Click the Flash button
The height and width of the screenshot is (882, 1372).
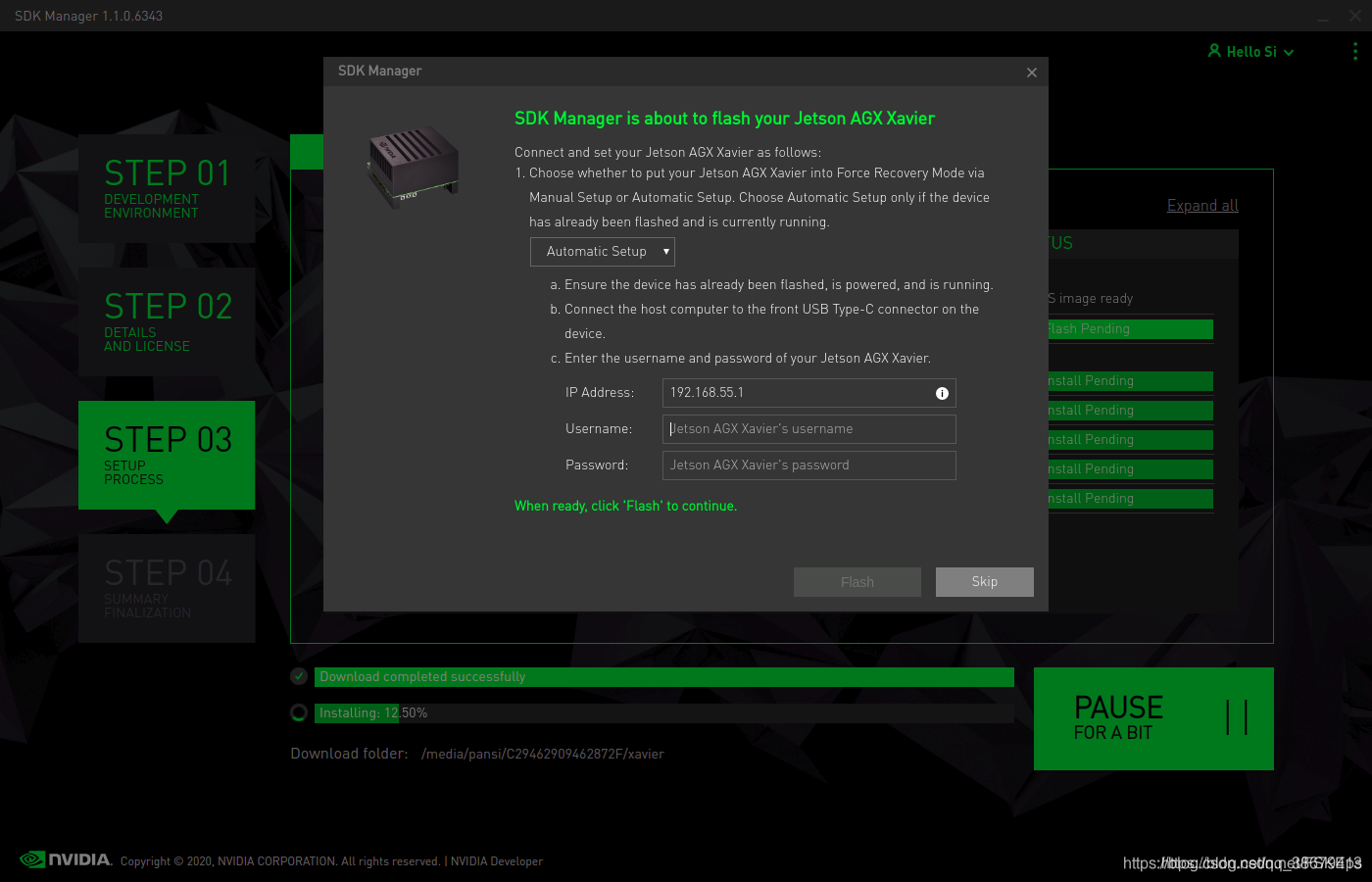pyautogui.click(x=857, y=582)
